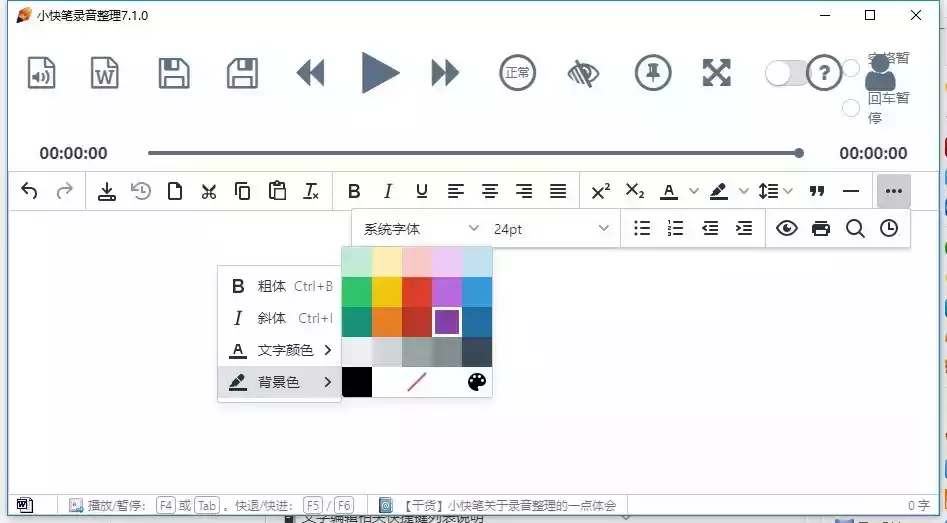The height and width of the screenshot is (523, 947).
Task: Remove color with the red slash swatch
Action: [417, 382]
